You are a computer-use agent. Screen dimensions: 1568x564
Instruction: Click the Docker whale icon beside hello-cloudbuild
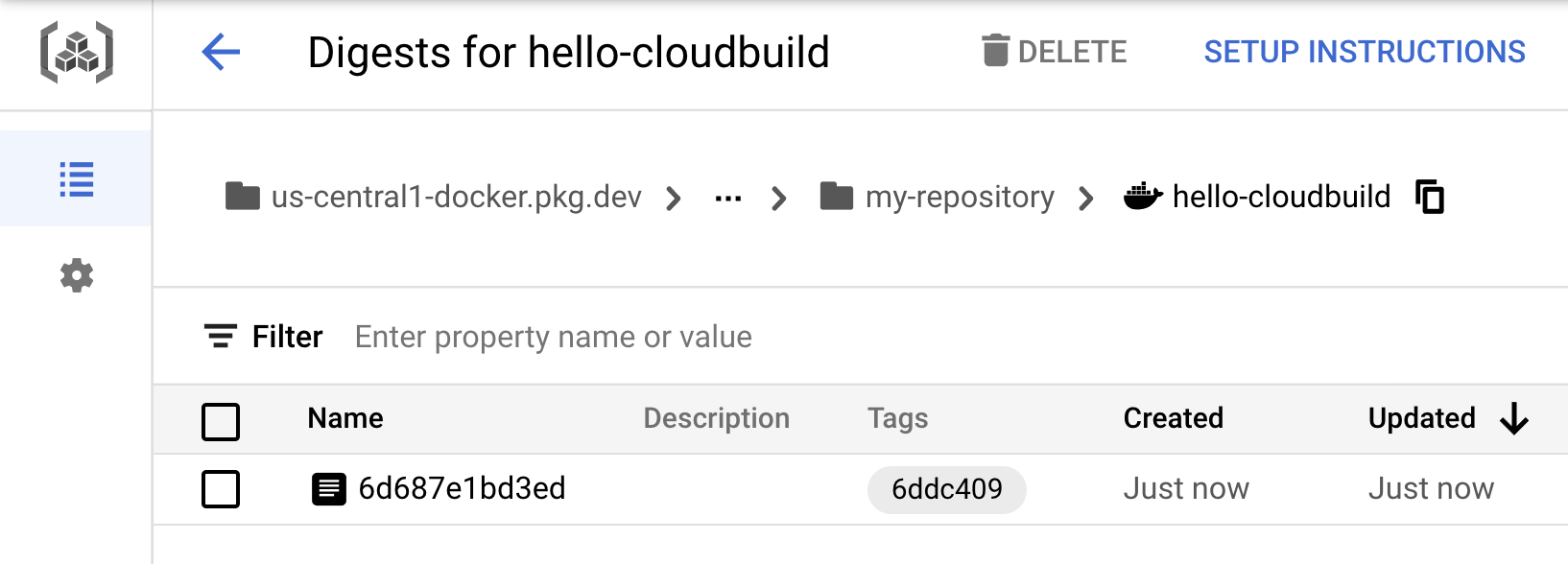tap(1141, 197)
